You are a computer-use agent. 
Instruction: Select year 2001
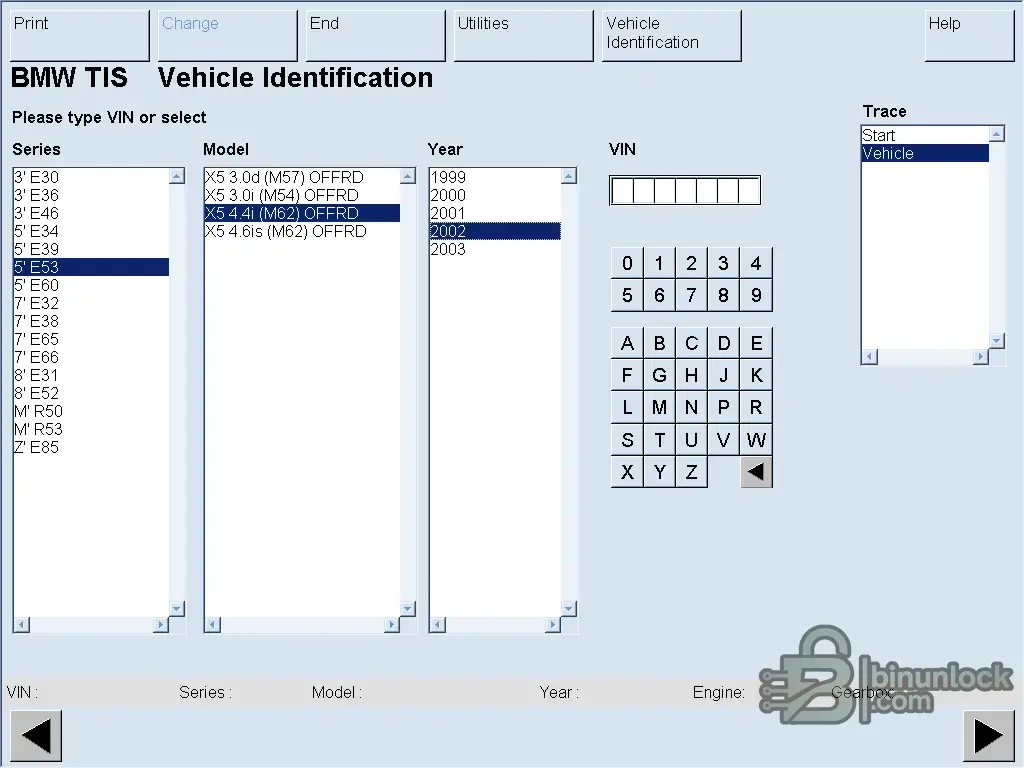coord(495,213)
